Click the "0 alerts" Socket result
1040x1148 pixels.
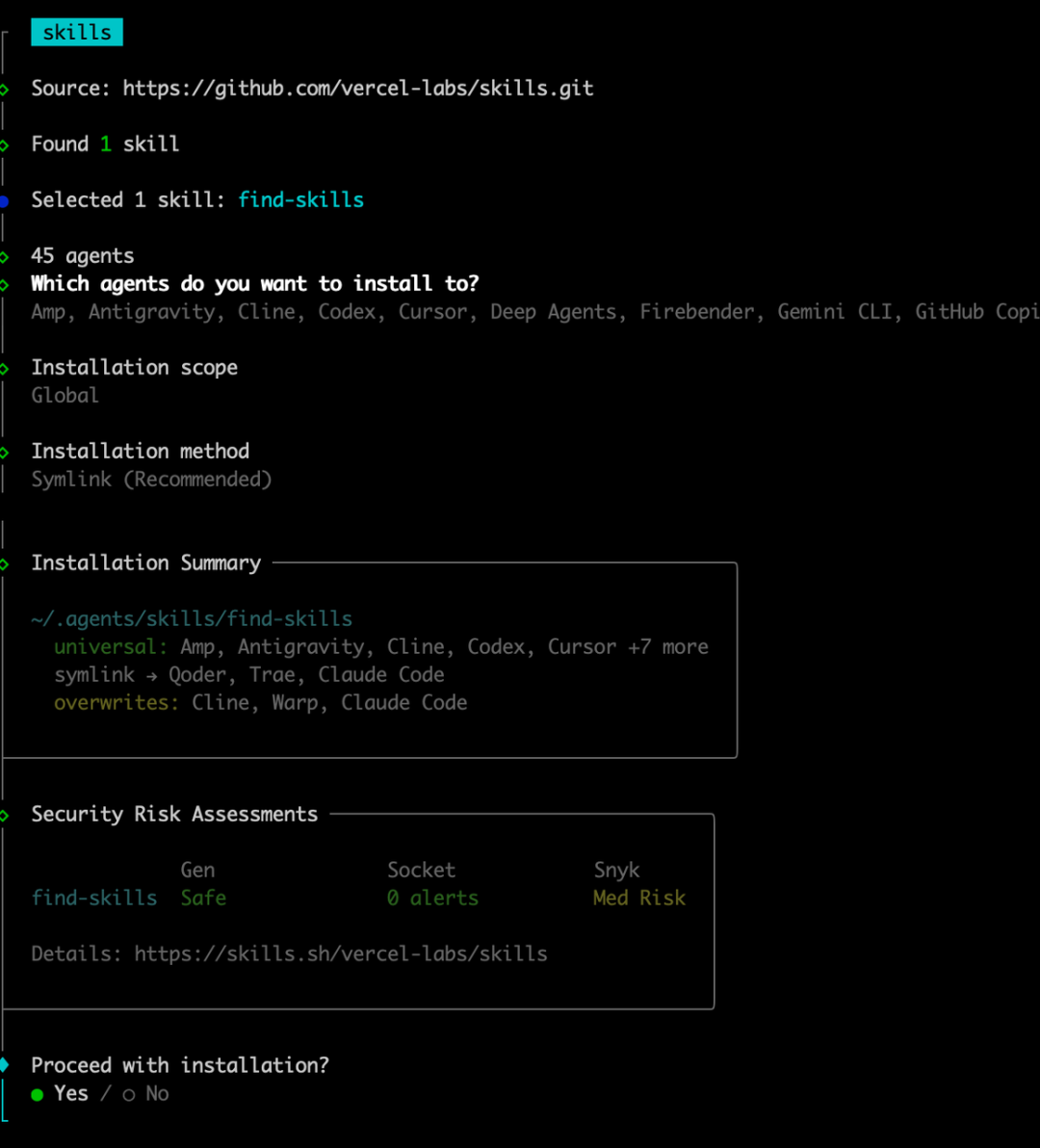[432, 899]
